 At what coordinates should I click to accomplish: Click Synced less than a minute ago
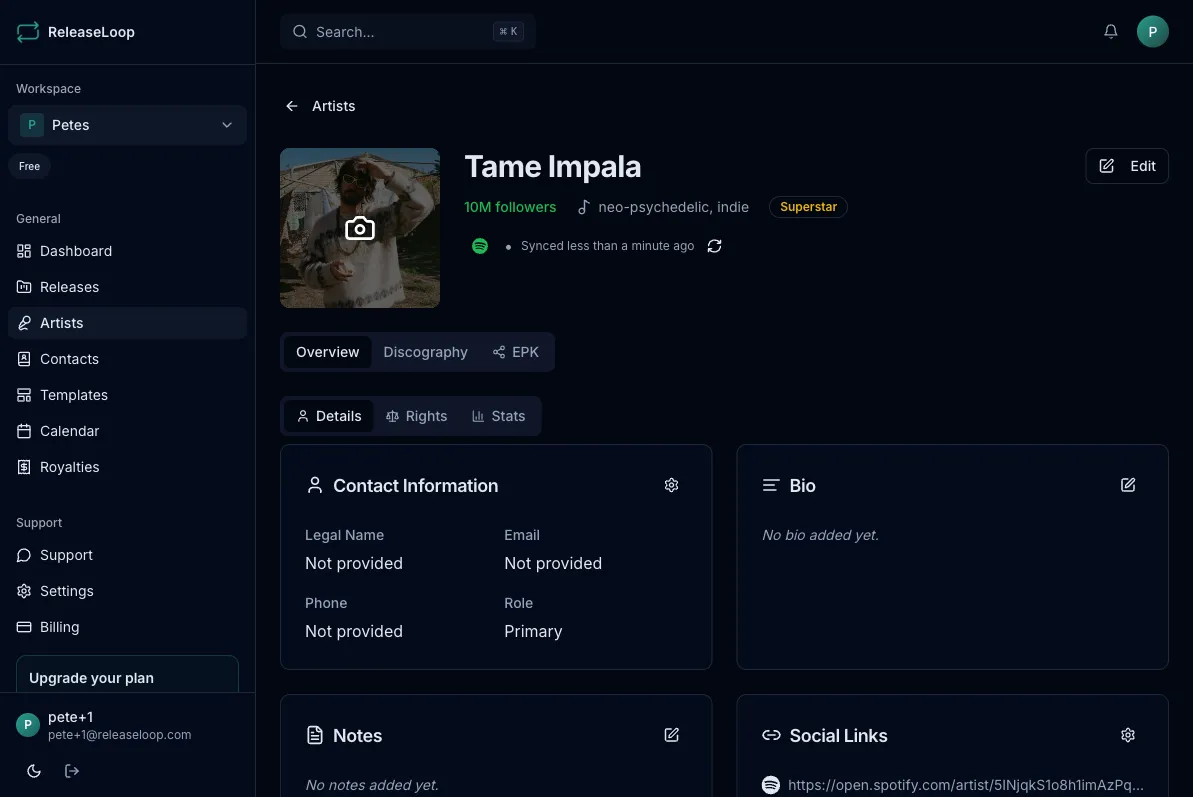point(607,246)
